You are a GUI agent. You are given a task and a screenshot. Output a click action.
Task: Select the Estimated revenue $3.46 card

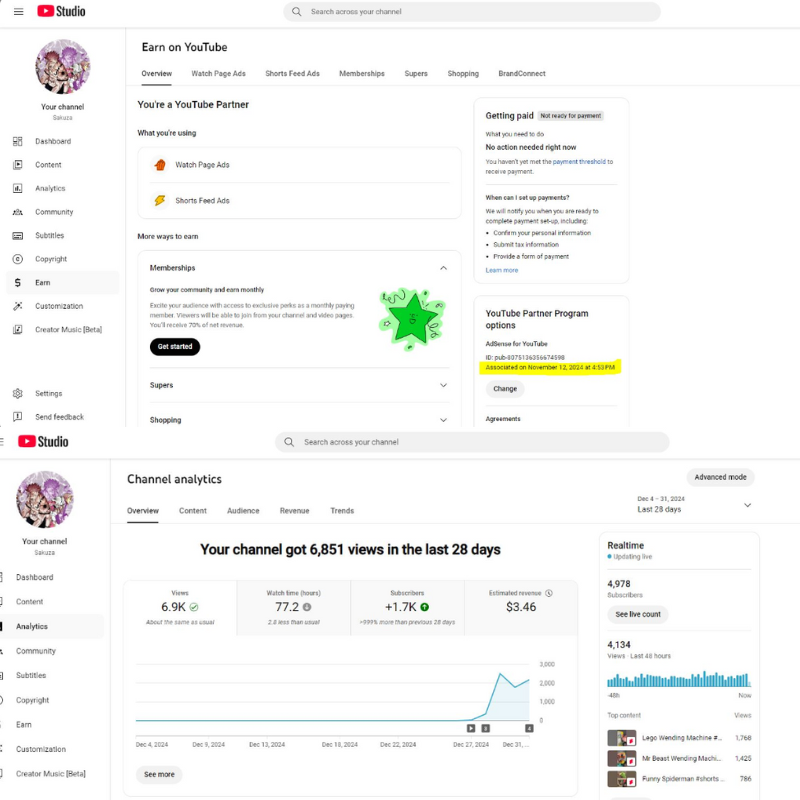tap(521, 608)
